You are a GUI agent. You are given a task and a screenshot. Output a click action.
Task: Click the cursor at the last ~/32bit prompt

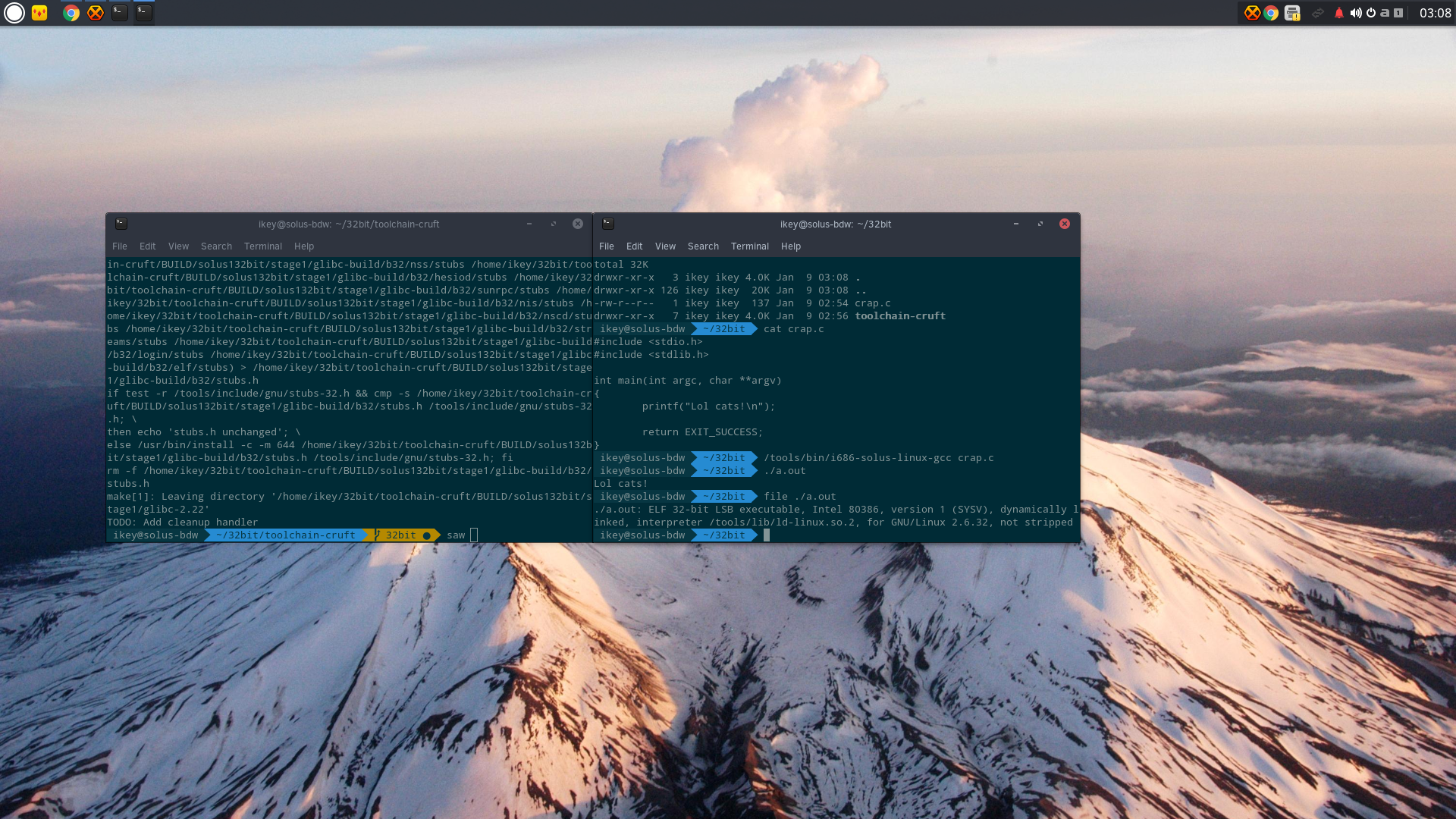767,535
